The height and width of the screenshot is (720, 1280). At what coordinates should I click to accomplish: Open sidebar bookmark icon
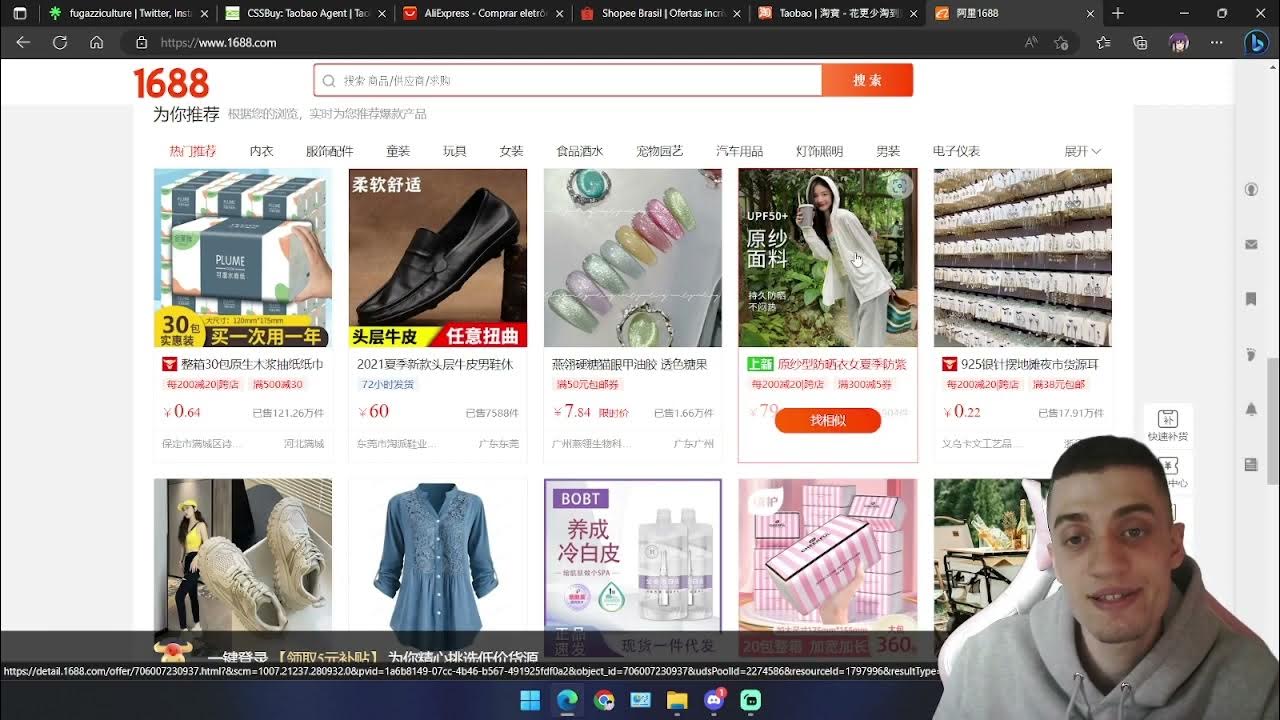coord(1251,299)
